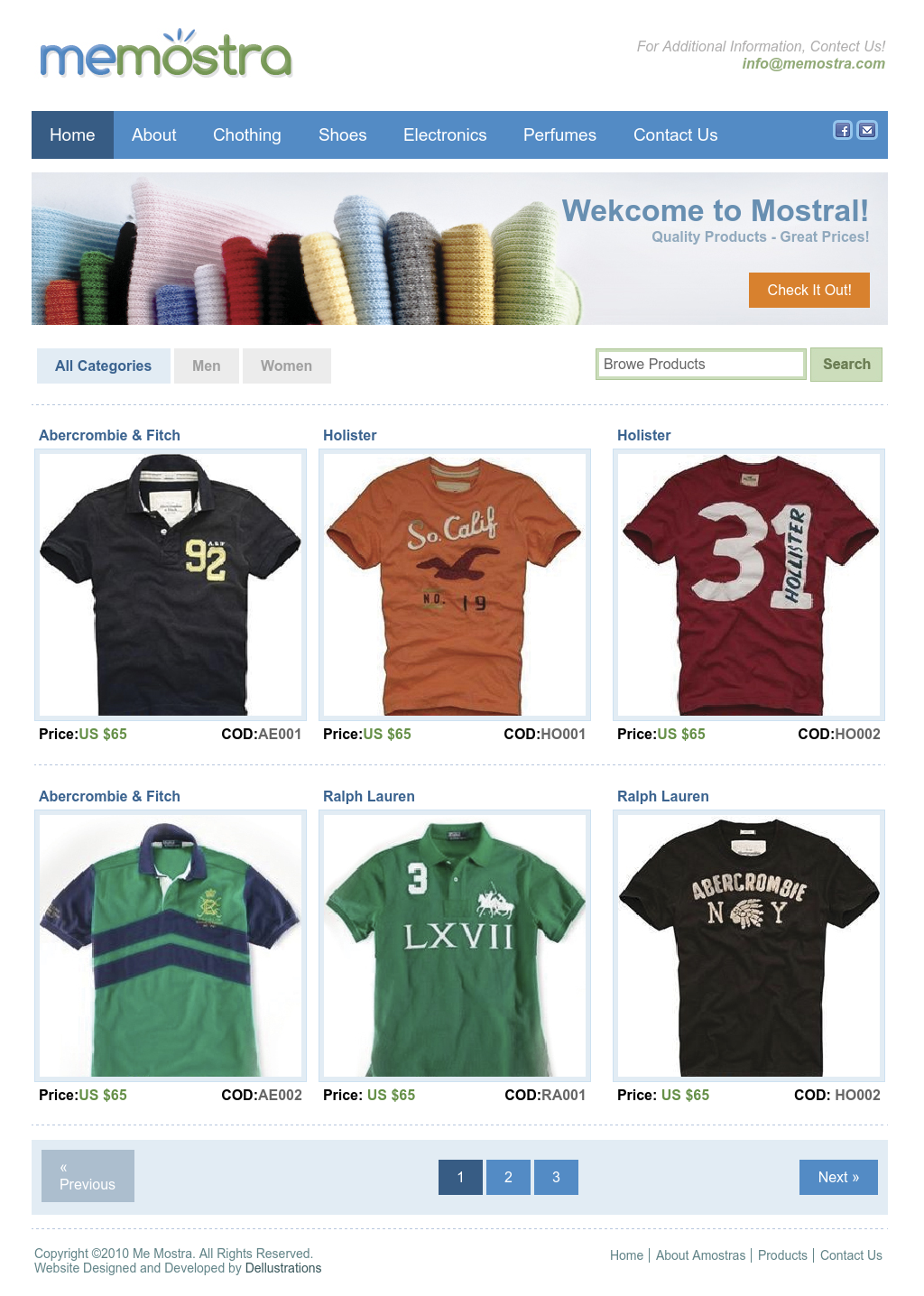
Task: Go to the Electronics section
Action: (x=445, y=134)
